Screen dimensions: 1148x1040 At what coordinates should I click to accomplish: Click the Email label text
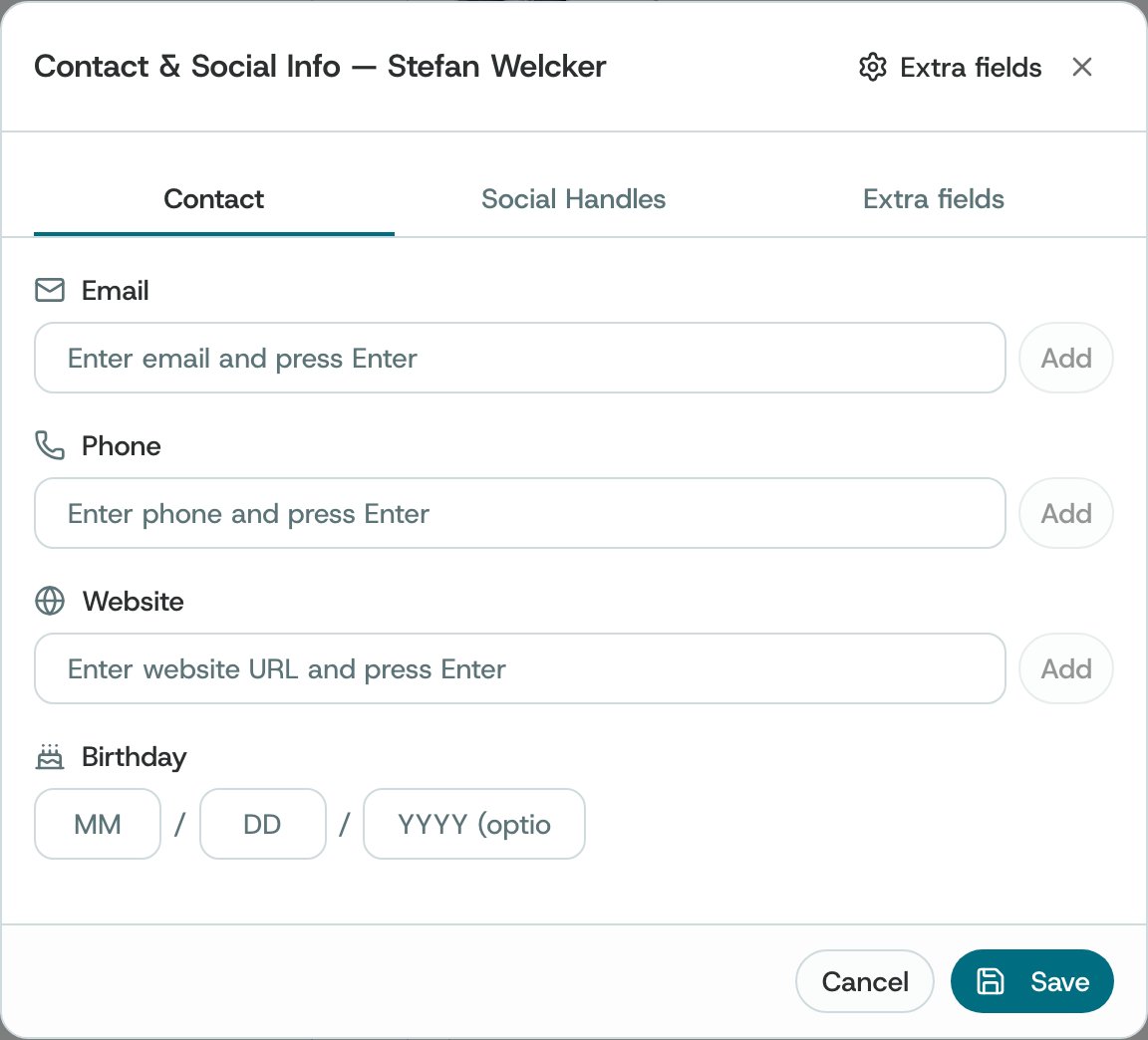click(115, 291)
